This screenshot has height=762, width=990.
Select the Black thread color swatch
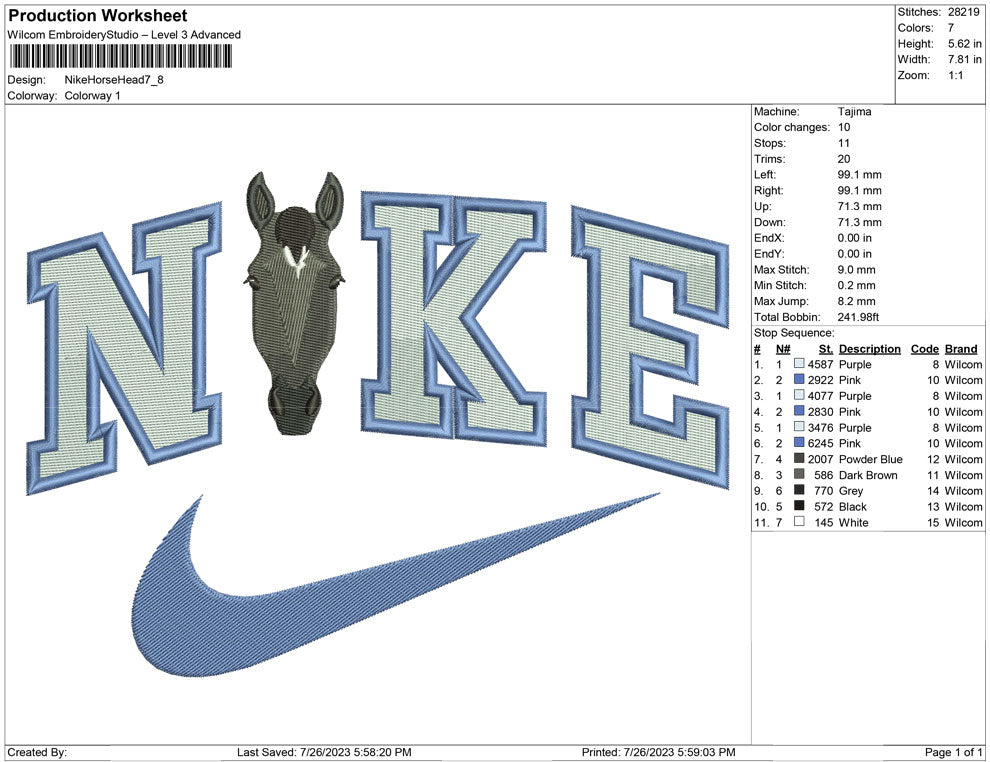tap(799, 506)
